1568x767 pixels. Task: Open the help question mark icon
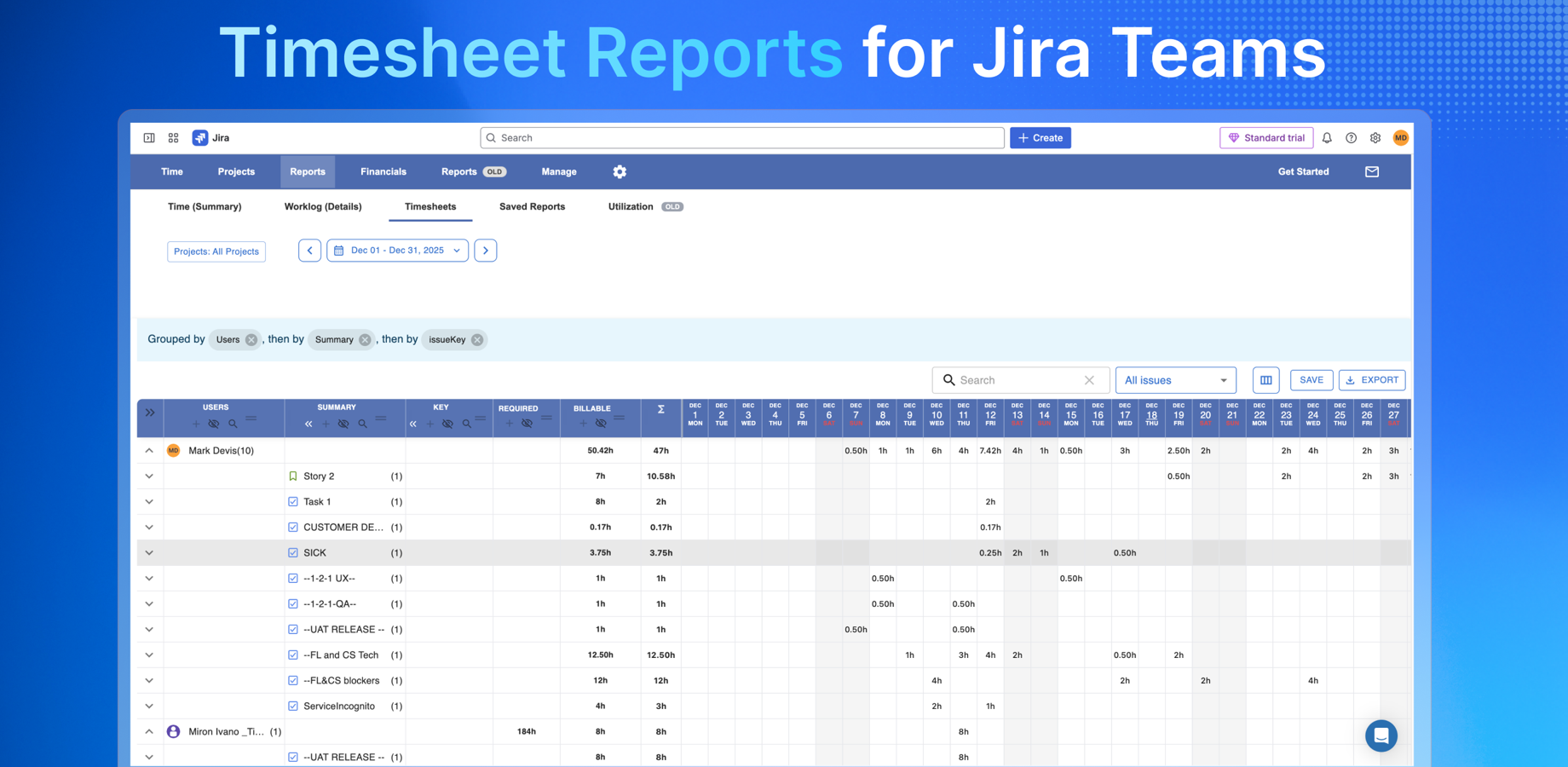[x=1351, y=137]
